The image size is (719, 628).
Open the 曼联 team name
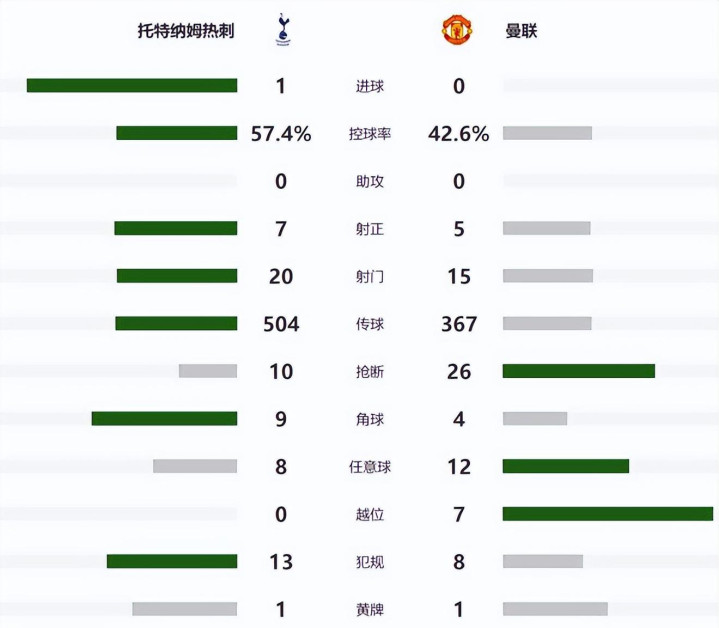coord(521,31)
